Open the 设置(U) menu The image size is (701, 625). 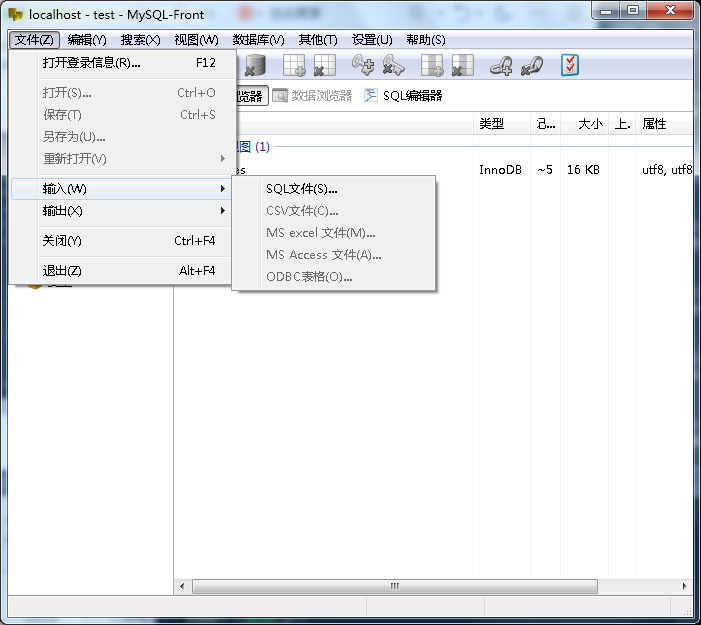(372, 40)
